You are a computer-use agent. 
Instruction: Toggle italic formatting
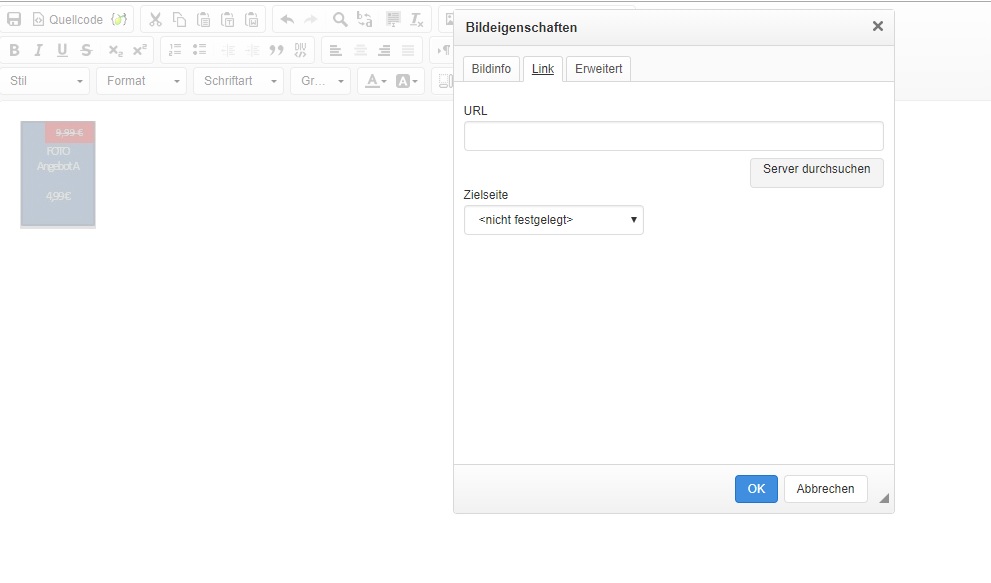pyautogui.click(x=38, y=50)
